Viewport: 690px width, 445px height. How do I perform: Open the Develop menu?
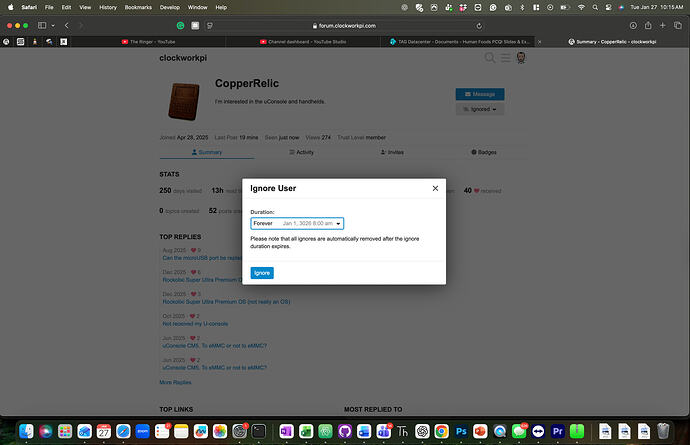tap(169, 7)
